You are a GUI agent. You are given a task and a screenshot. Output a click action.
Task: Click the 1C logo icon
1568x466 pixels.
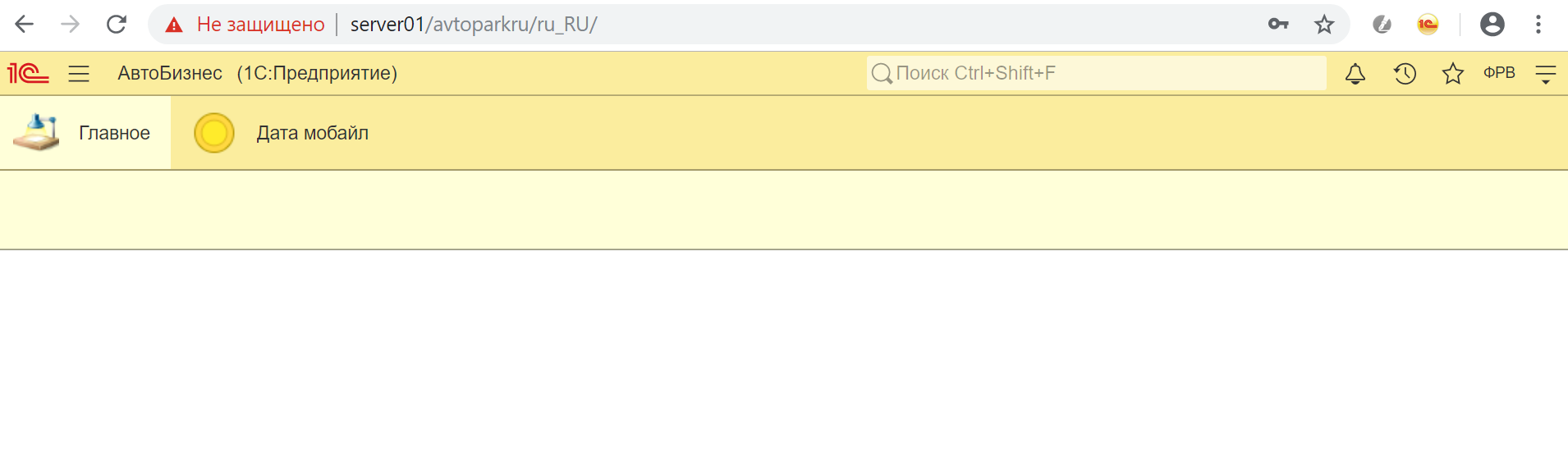coord(28,74)
